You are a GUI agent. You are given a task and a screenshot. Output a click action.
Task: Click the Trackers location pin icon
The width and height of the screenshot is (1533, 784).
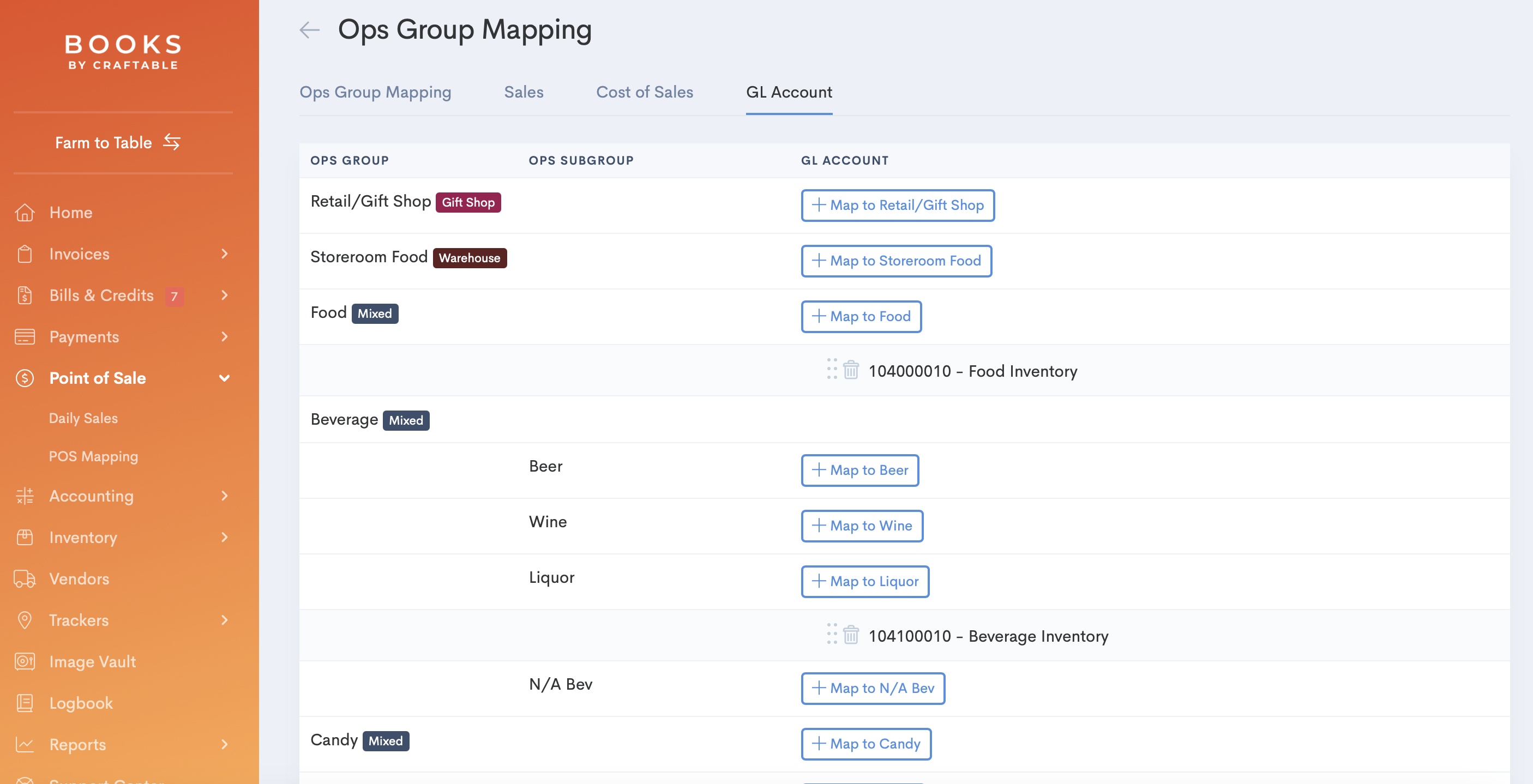pyautogui.click(x=25, y=620)
